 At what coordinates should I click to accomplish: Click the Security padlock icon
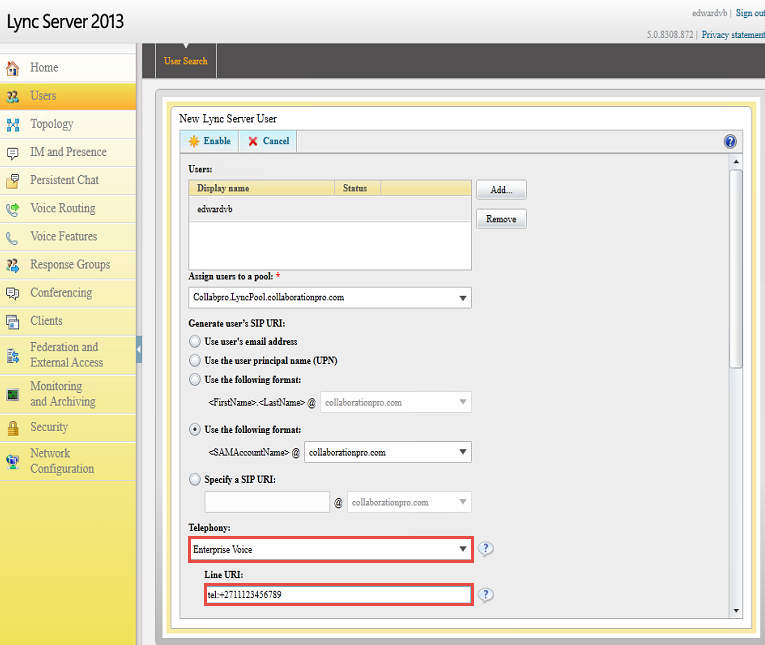point(13,428)
